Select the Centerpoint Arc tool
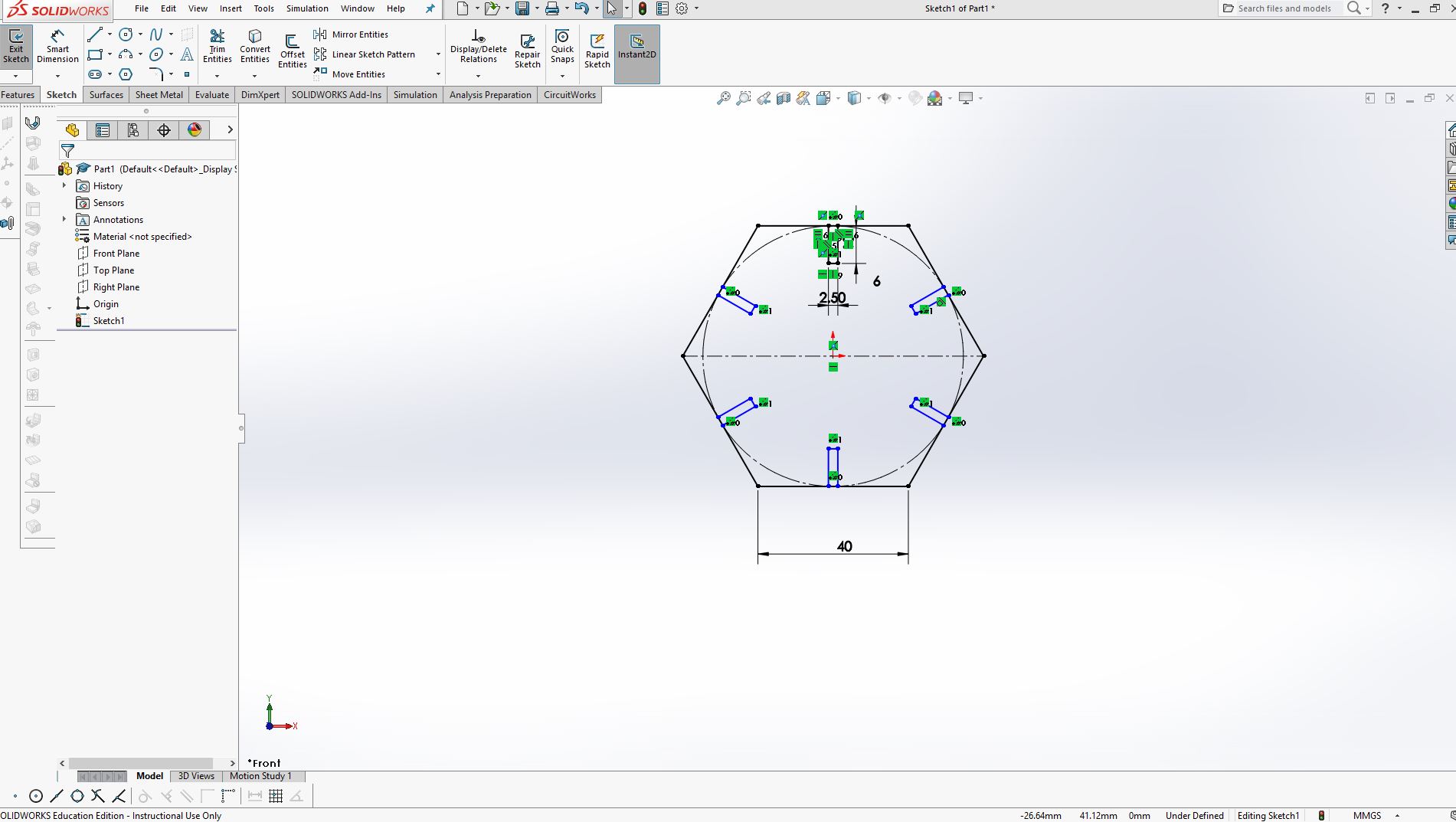This screenshot has height=822, width=1456. (x=126, y=54)
